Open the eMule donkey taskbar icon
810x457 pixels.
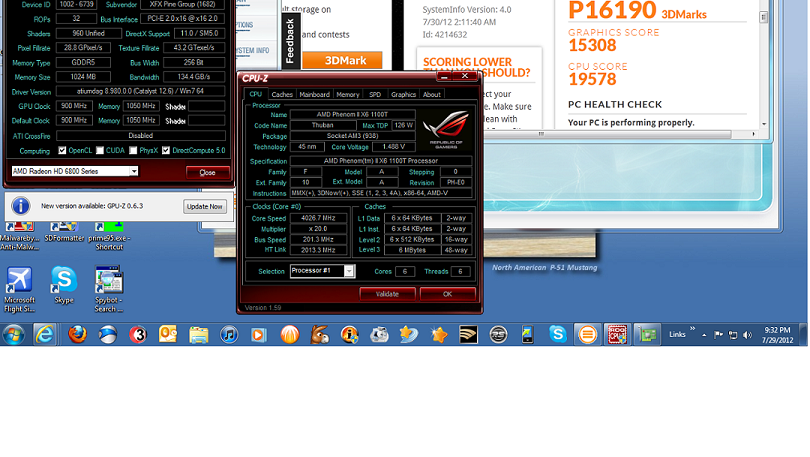click(x=320, y=335)
